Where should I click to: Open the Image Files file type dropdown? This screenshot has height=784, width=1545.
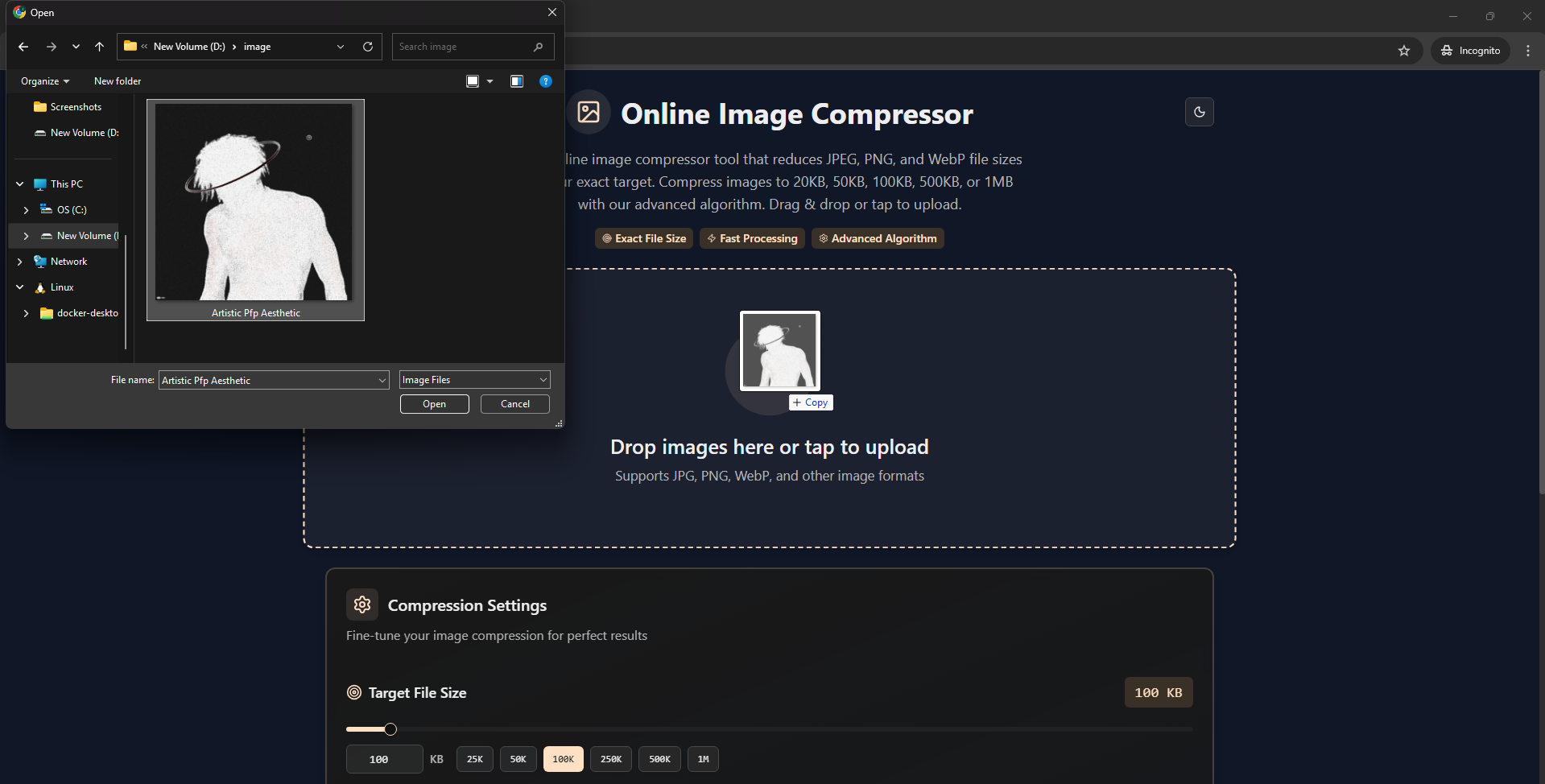[x=474, y=379]
